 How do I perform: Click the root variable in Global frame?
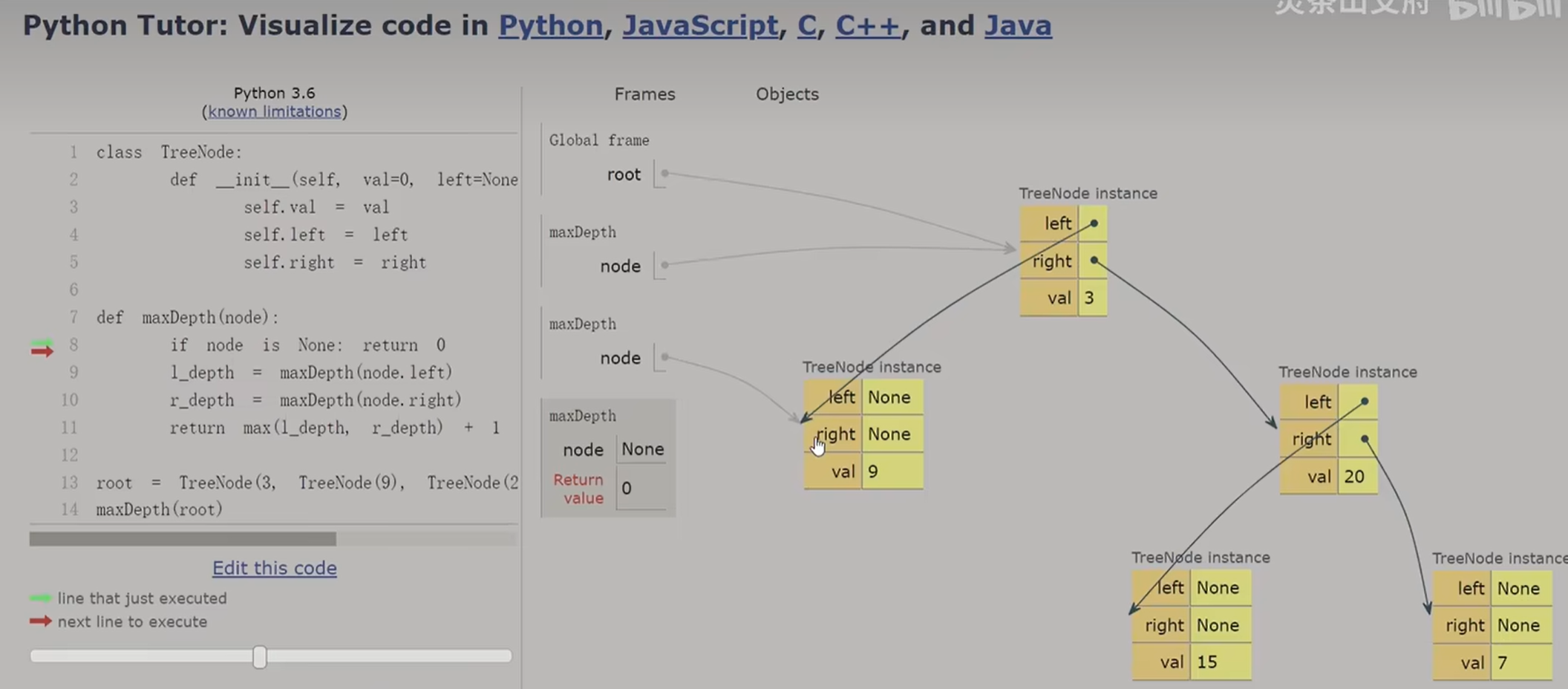click(x=624, y=174)
